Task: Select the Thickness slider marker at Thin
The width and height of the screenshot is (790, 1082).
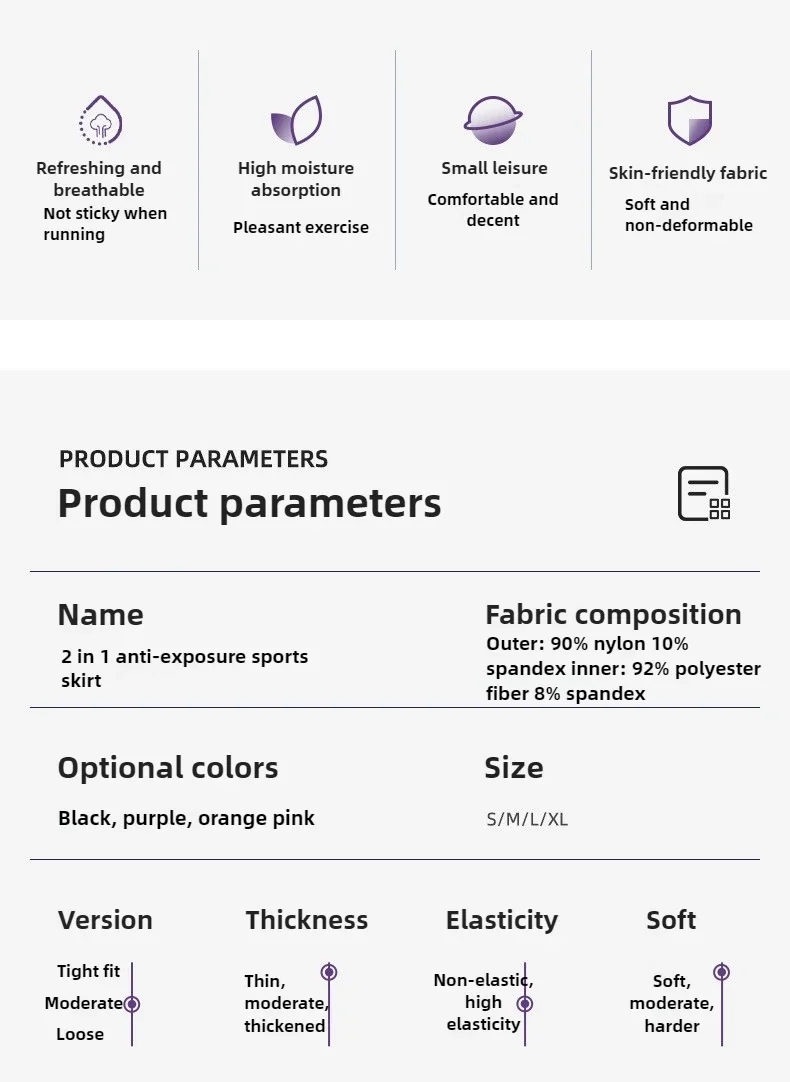Action: pos(329,972)
